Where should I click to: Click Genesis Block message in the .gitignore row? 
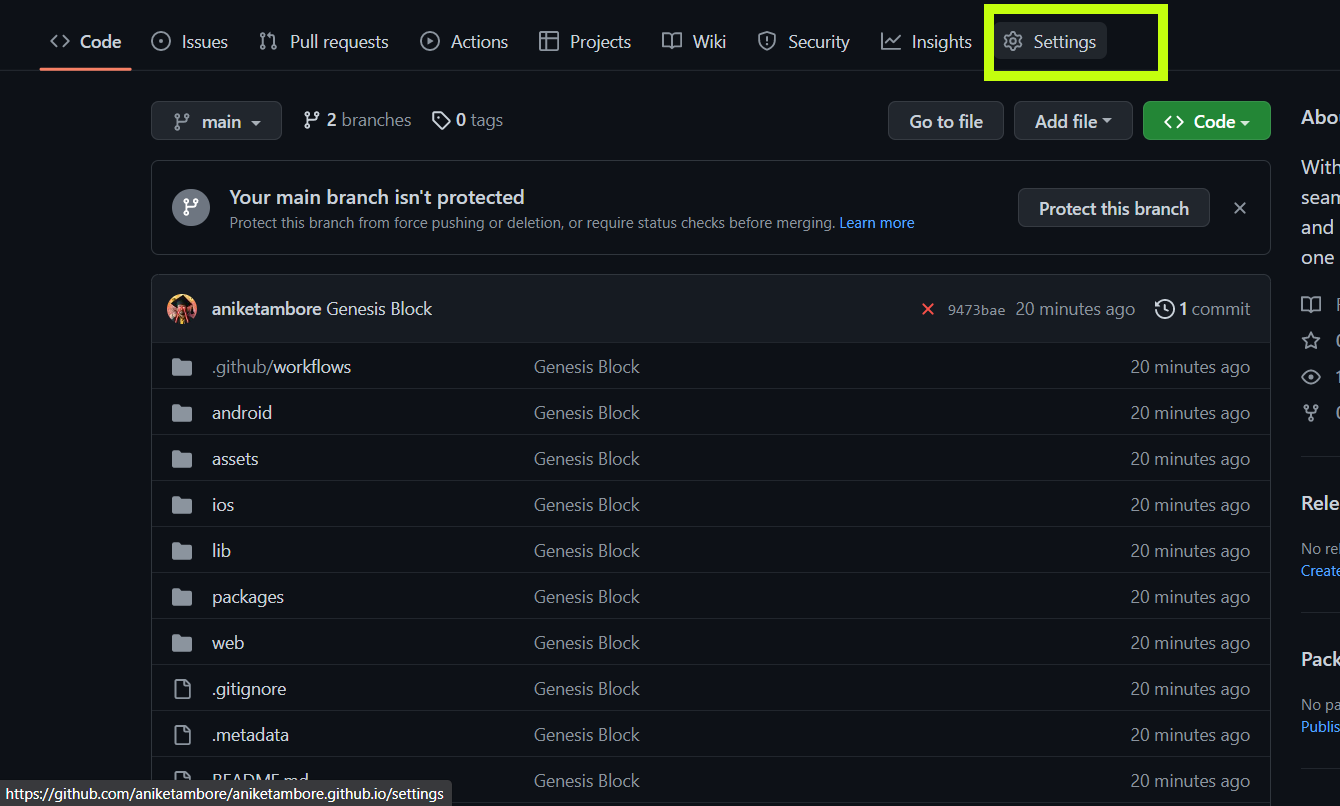pos(587,689)
